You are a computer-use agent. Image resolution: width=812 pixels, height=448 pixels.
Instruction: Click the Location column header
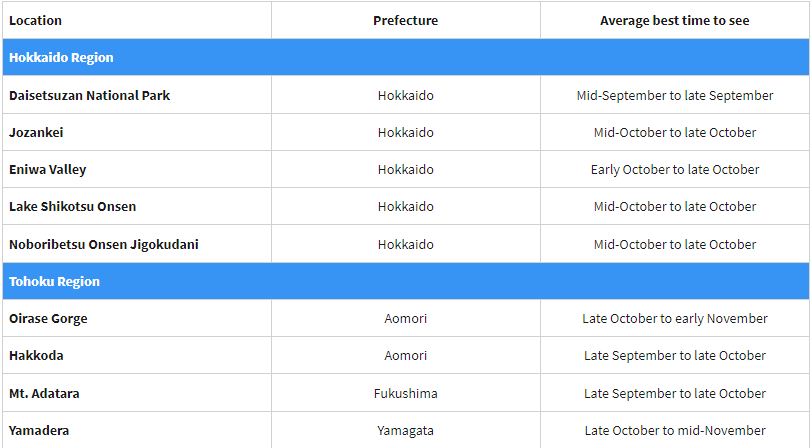[x=35, y=20]
